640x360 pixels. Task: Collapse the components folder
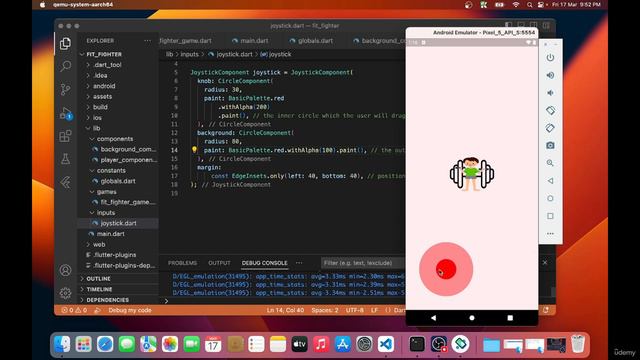coord(115,139)
